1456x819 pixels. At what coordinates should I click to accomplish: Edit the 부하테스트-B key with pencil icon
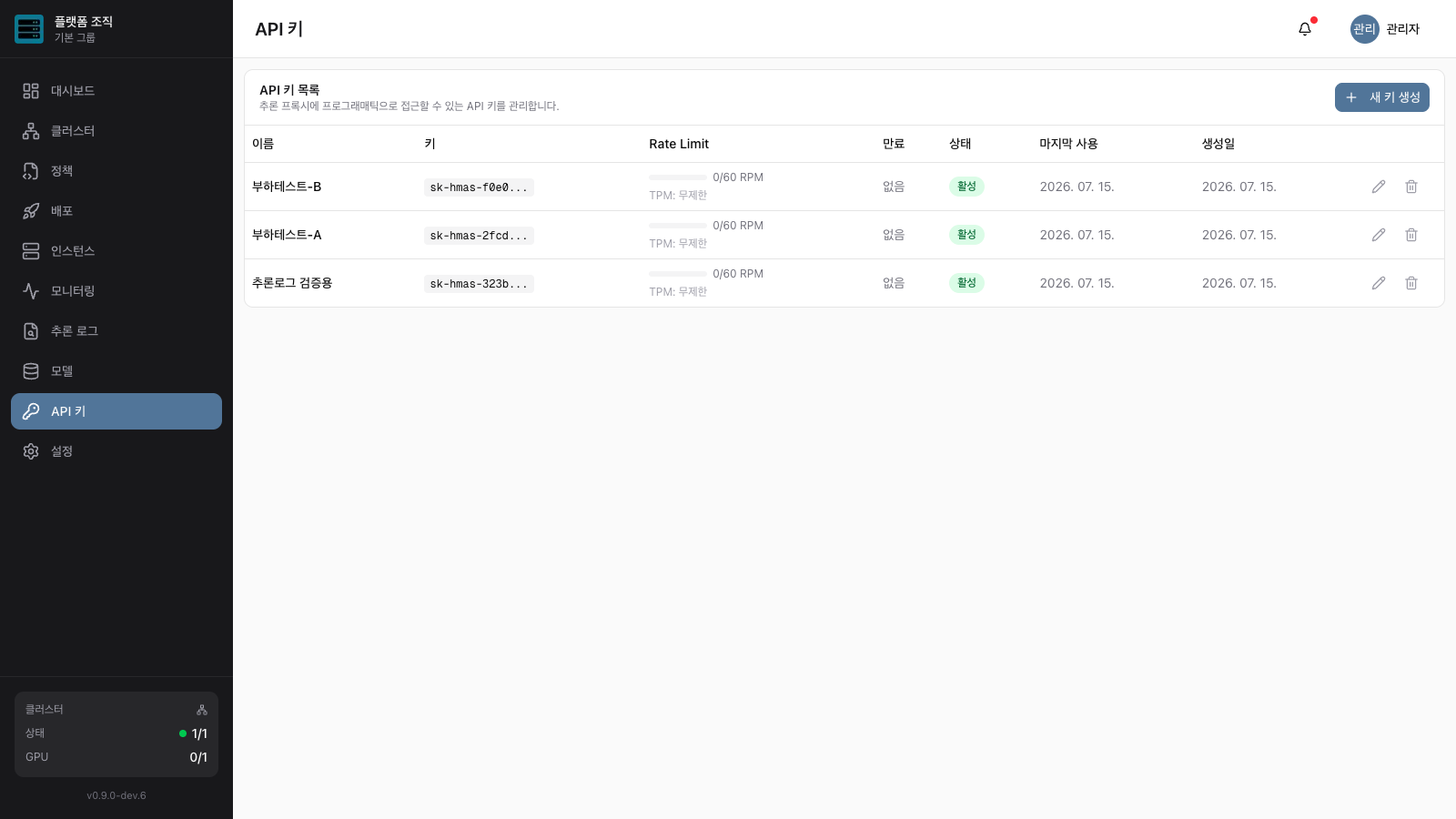coord(1379,187)
